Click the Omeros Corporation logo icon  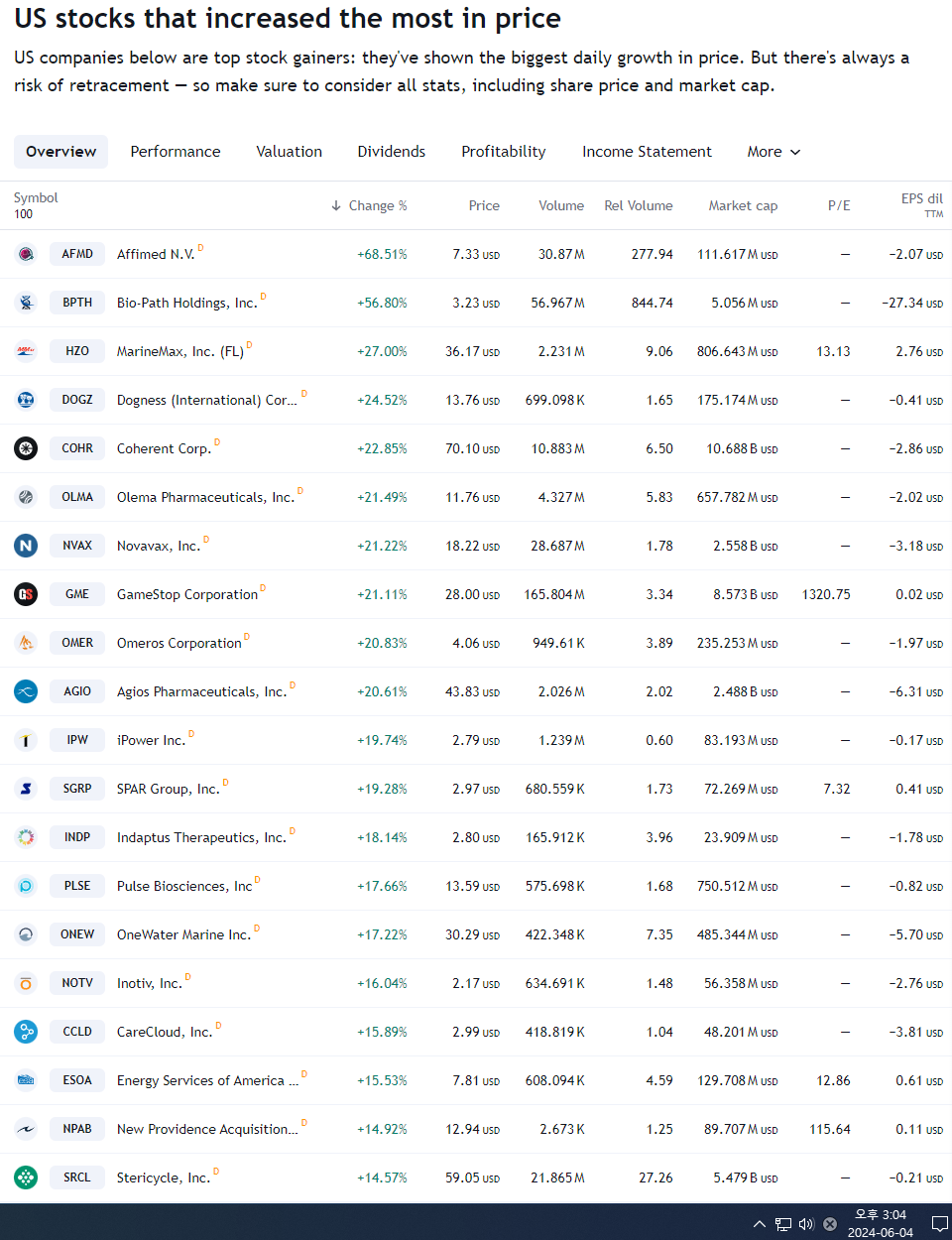[x=26, y=643]
